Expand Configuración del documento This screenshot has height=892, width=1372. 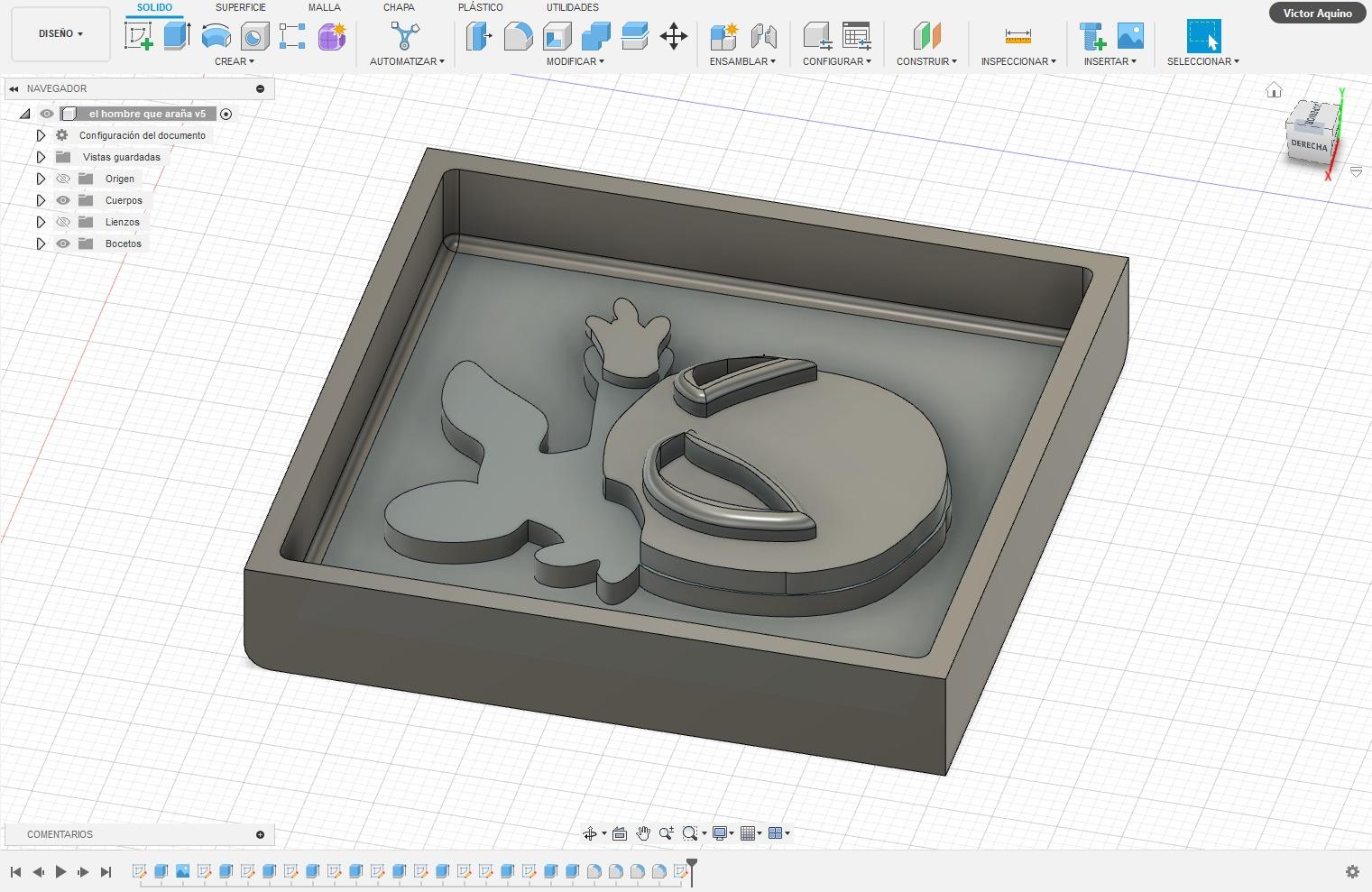pyautogui.click(x=41, y=135)
